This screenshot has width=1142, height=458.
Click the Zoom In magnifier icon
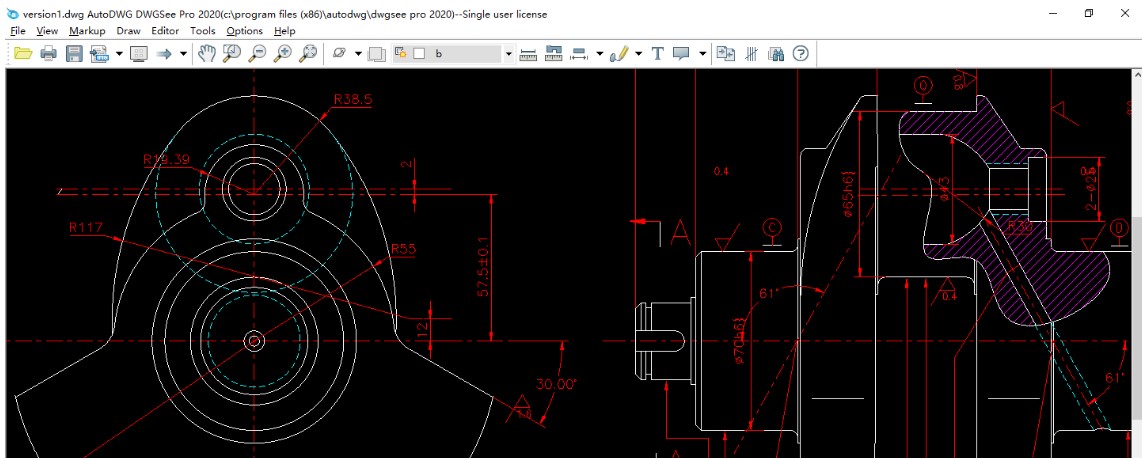tap(284, 53)
